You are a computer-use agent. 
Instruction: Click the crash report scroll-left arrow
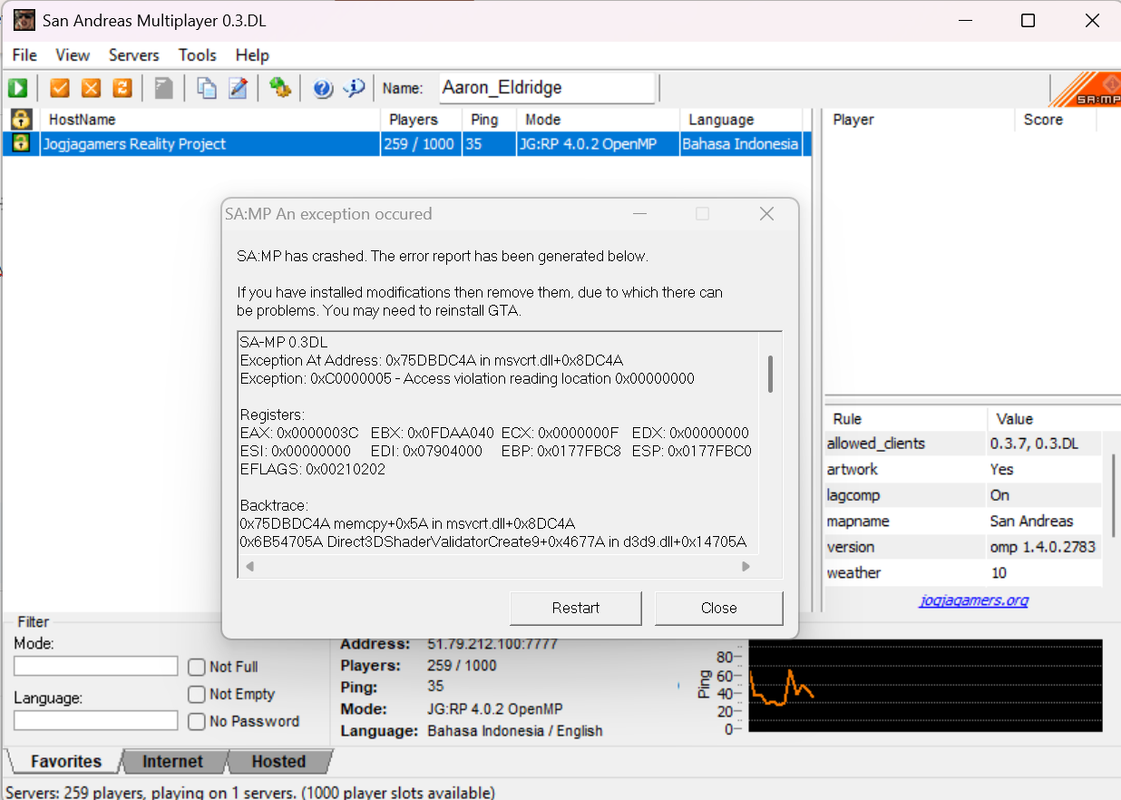(x=250, y=566)
